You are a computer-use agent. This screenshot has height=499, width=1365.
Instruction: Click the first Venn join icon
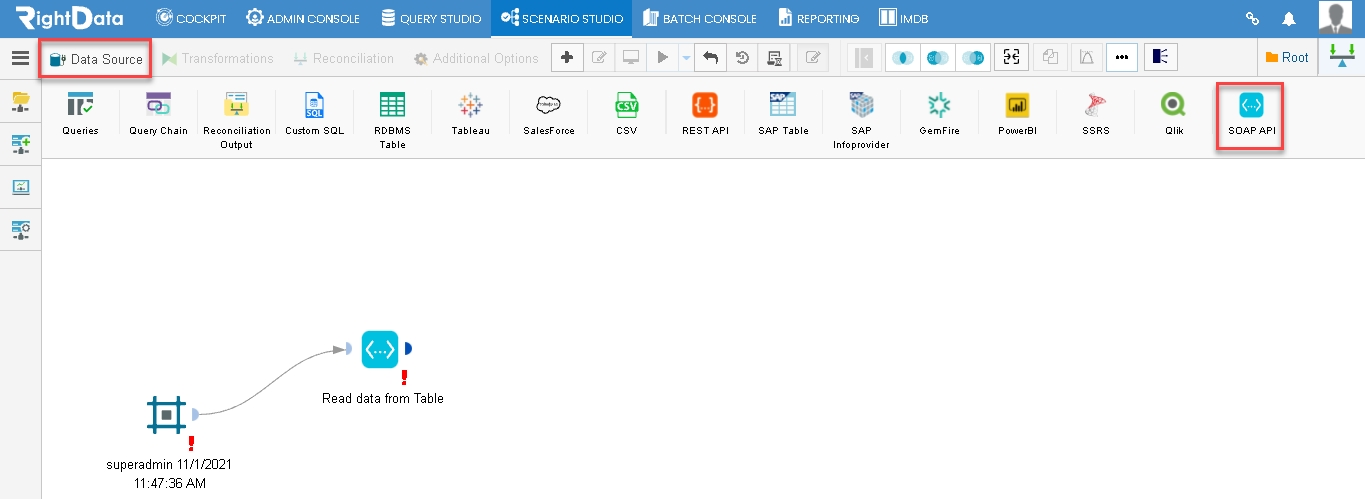coord(903,58)
